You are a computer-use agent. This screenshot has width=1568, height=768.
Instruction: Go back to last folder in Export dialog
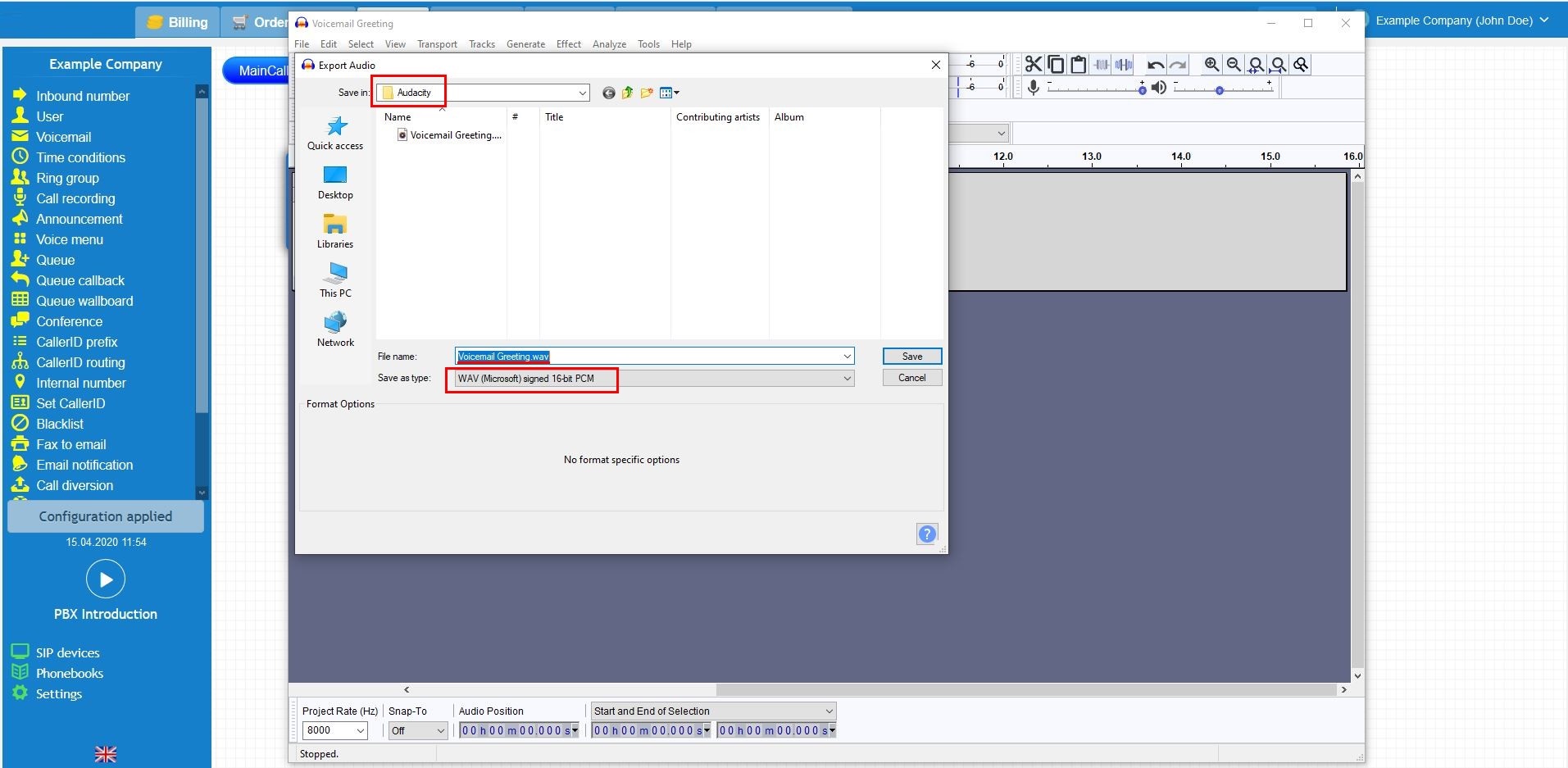pyautogui.click(x=608, y=93)
